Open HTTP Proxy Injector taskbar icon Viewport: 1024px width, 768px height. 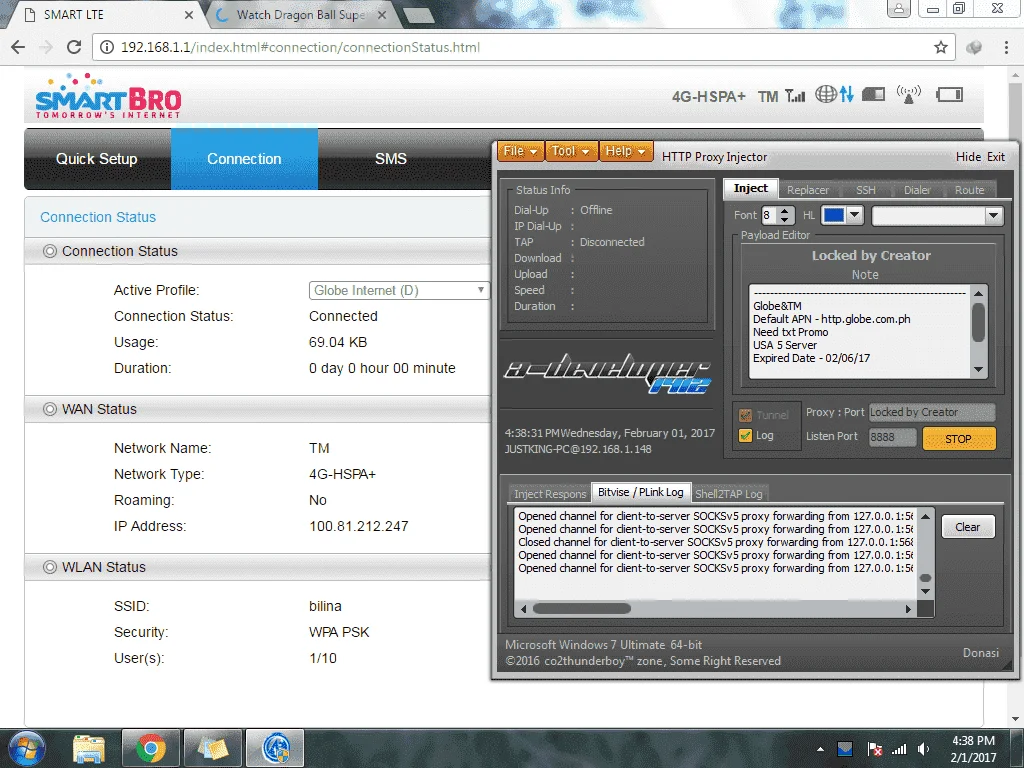tap(275, 748)
